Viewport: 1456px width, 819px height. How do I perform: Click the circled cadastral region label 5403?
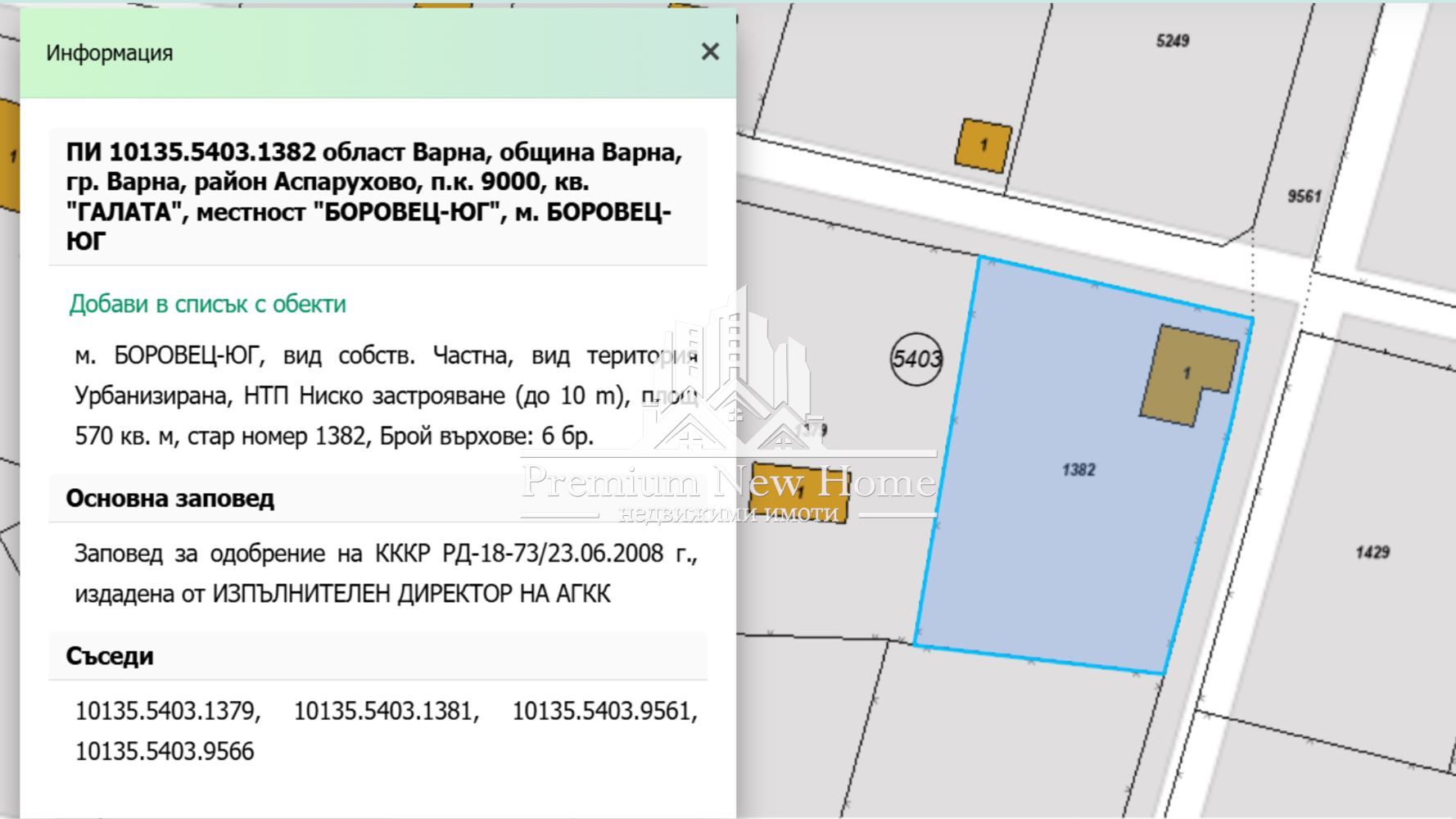click(x=915, y=358)
